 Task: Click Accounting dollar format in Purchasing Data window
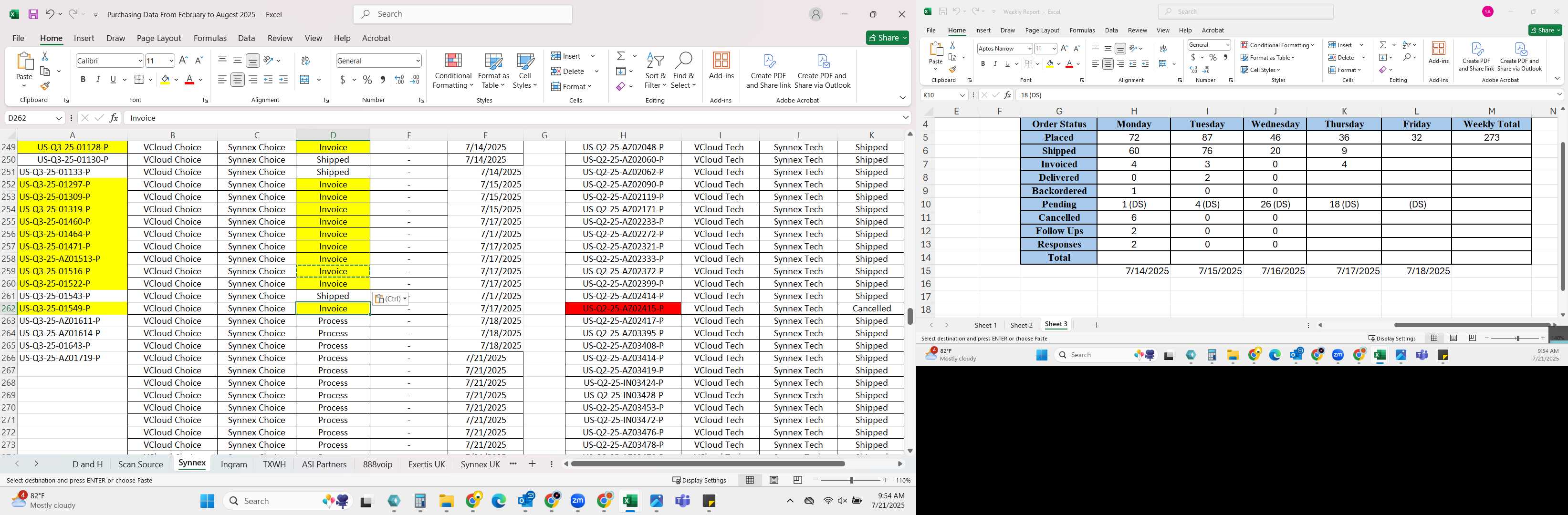(x=343, y=80)
